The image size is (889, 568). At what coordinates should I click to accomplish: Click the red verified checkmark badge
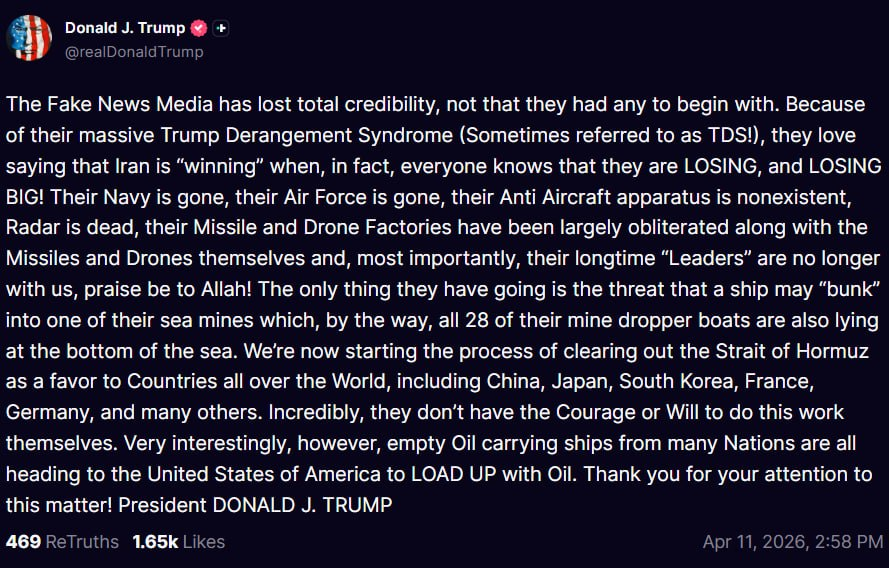[199, 28]
